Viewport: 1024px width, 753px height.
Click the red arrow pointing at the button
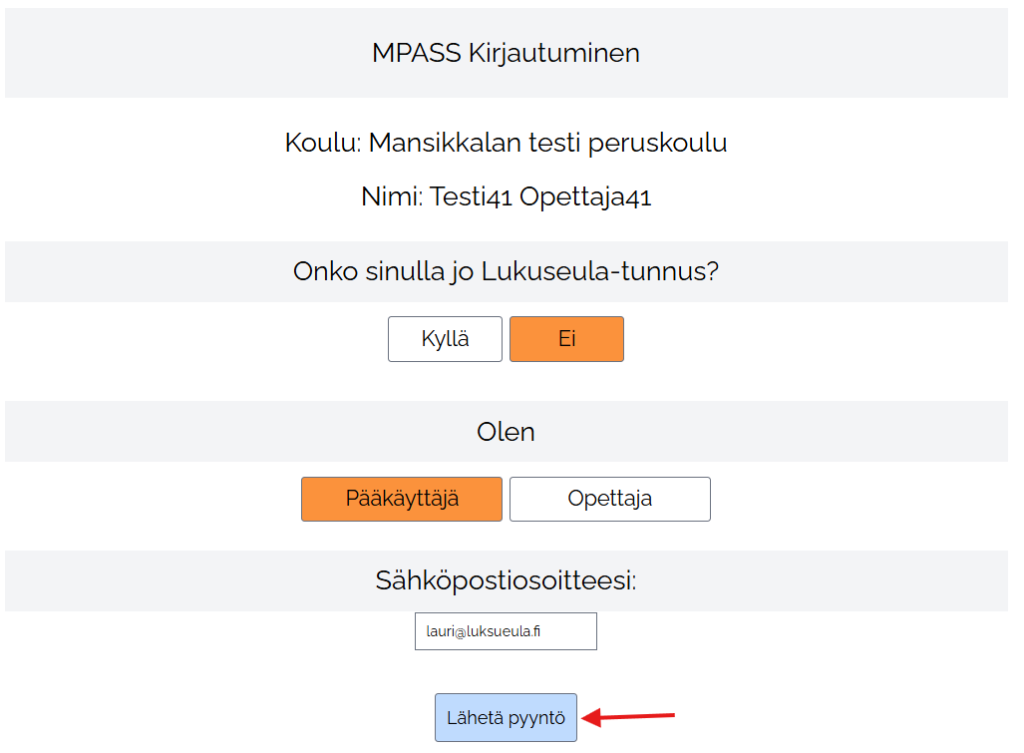630,716
